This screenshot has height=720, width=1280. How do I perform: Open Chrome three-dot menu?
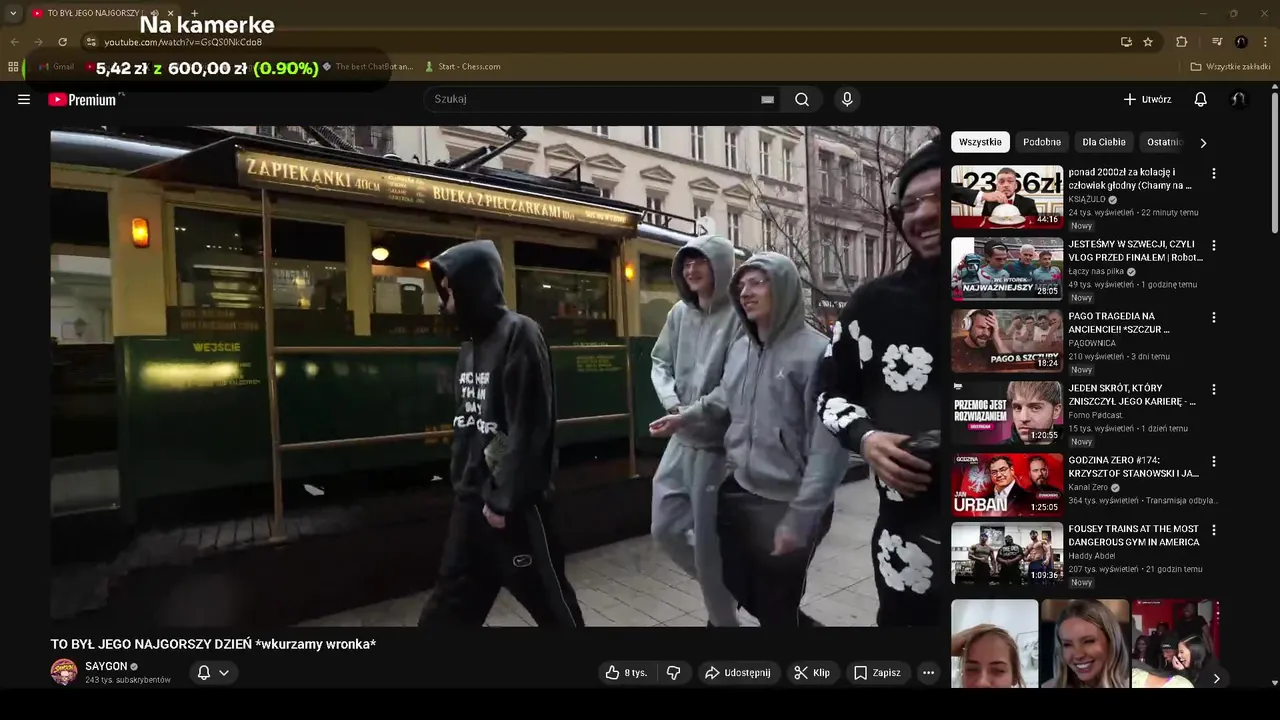coord(1265,42)
